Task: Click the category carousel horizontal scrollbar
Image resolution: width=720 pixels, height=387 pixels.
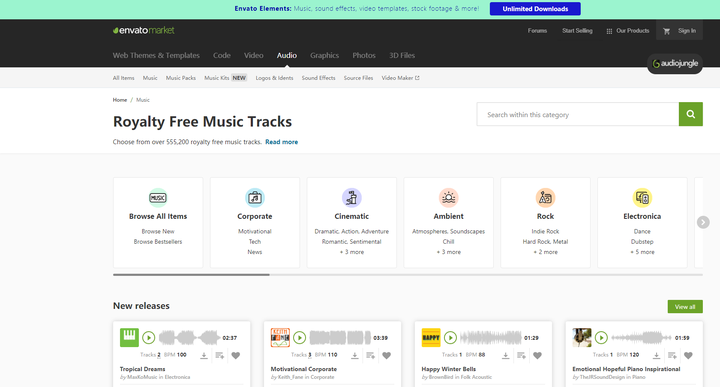Action: (x=191, y=275)
